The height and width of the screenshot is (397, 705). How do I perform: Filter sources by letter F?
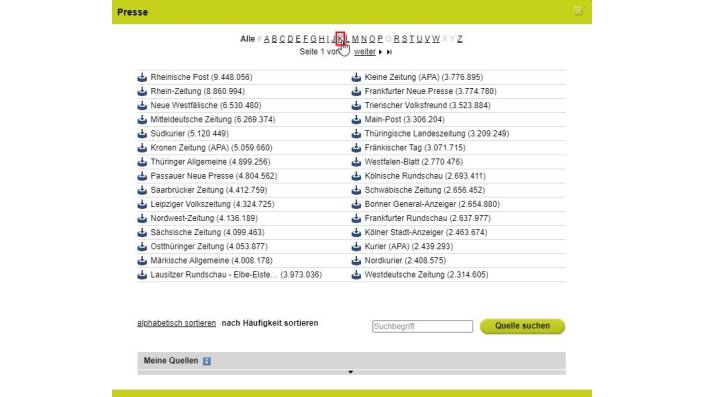[x=305, y=39]
